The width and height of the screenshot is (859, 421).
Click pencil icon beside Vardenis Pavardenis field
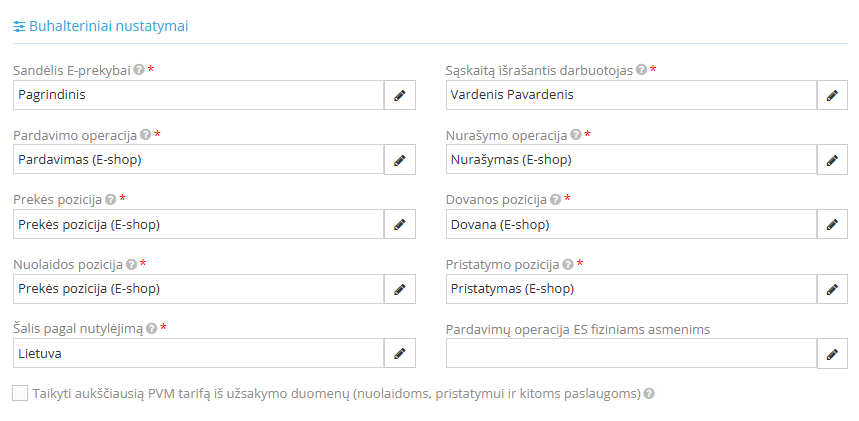click(x=832, y=95)
